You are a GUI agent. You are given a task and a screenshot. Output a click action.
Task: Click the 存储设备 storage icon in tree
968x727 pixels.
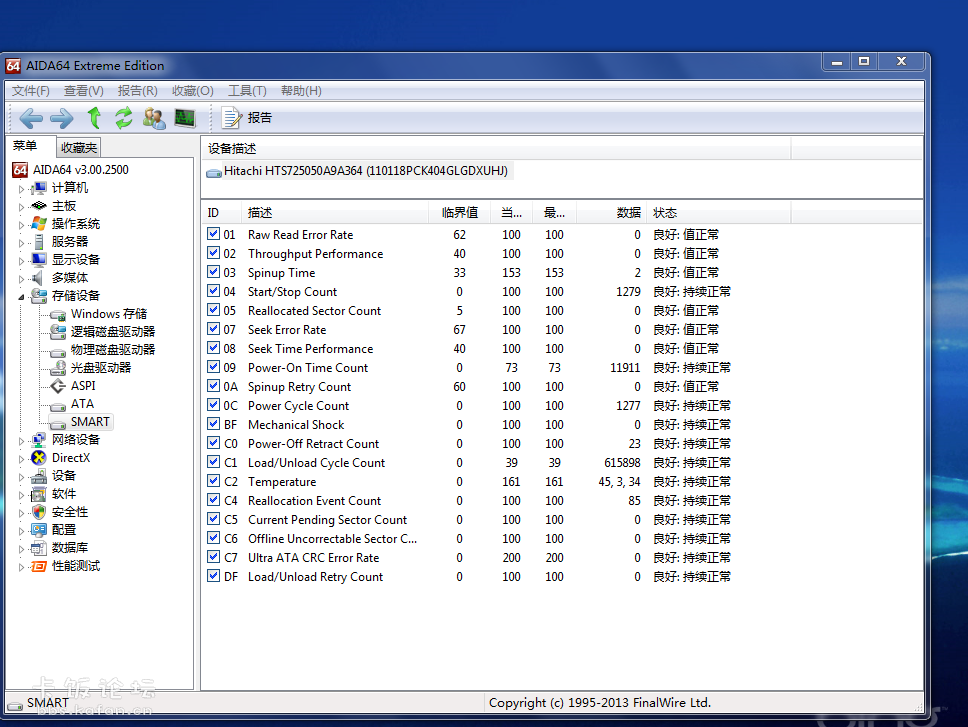(x=39, y=296)
